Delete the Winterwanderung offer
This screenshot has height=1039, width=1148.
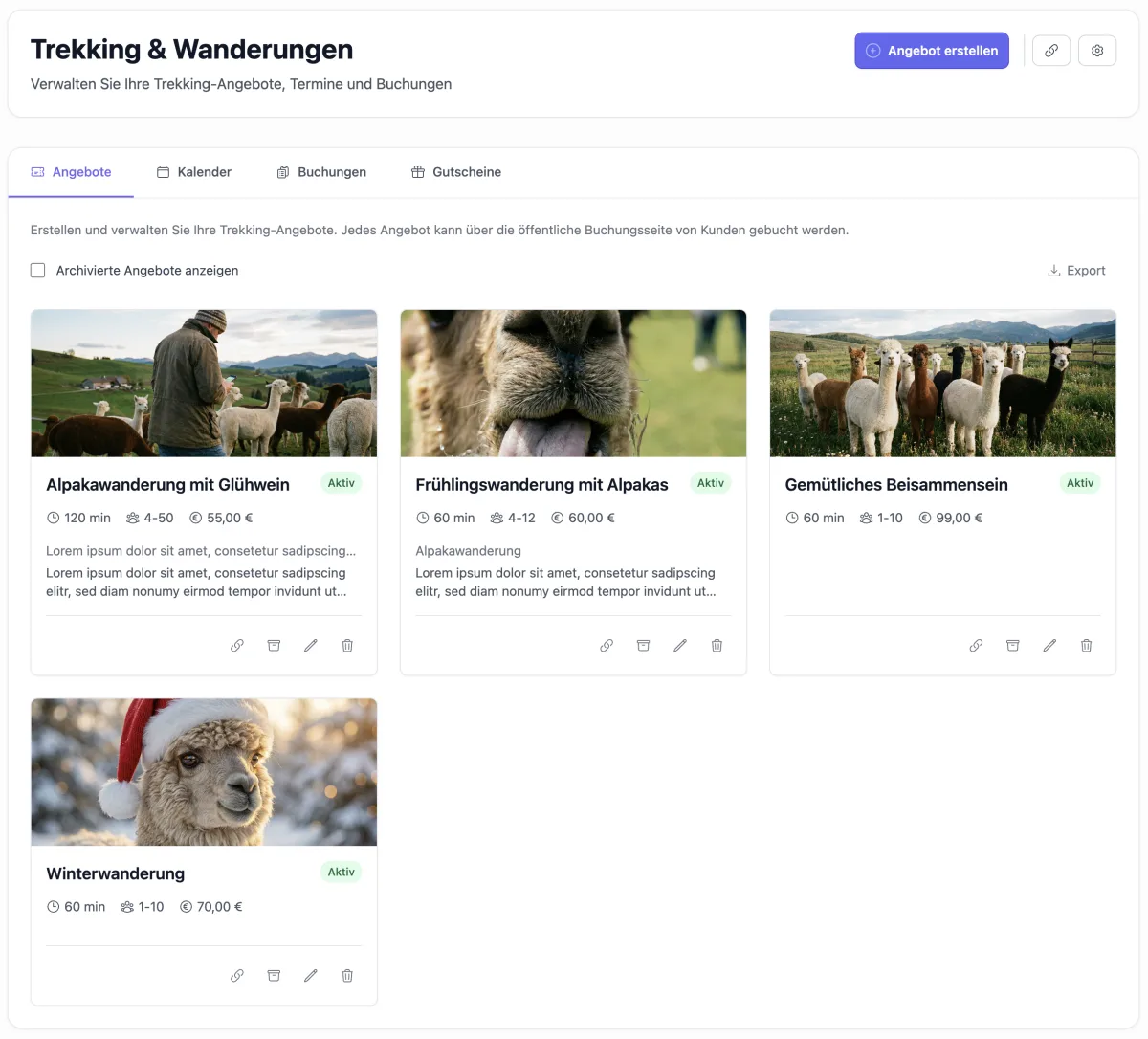pos(346,975)
